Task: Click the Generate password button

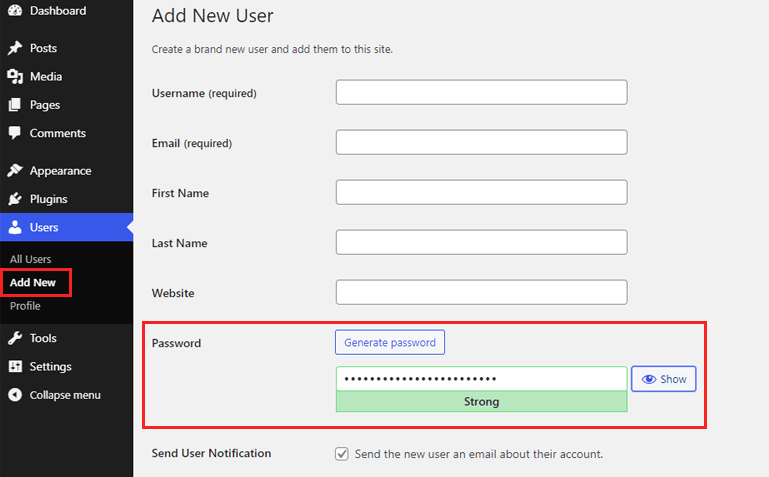Action: 390,342
